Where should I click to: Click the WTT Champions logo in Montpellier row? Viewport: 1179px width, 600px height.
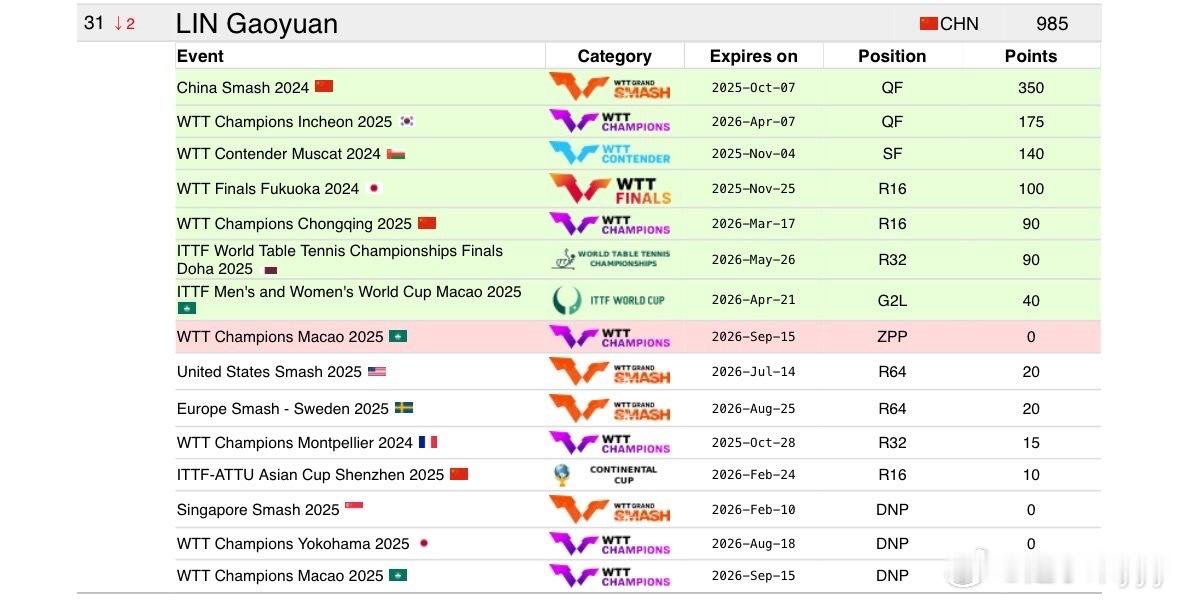(610, 443)
